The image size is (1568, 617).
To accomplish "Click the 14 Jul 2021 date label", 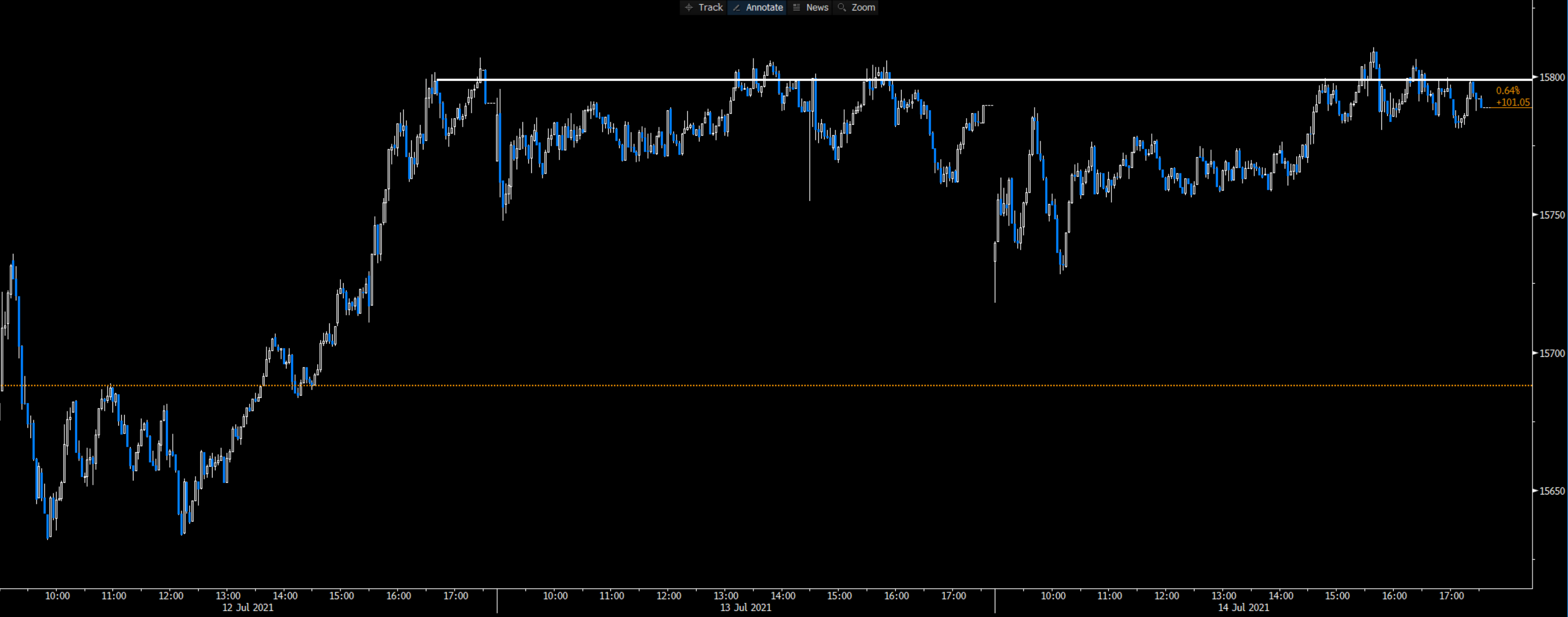I will [1244, 607].
